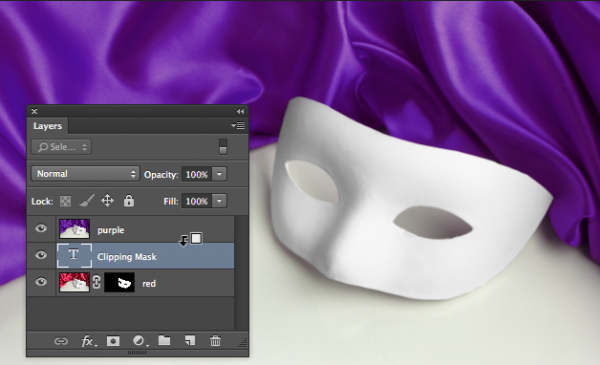Select the text layer T thumbnail

(74, 255)
